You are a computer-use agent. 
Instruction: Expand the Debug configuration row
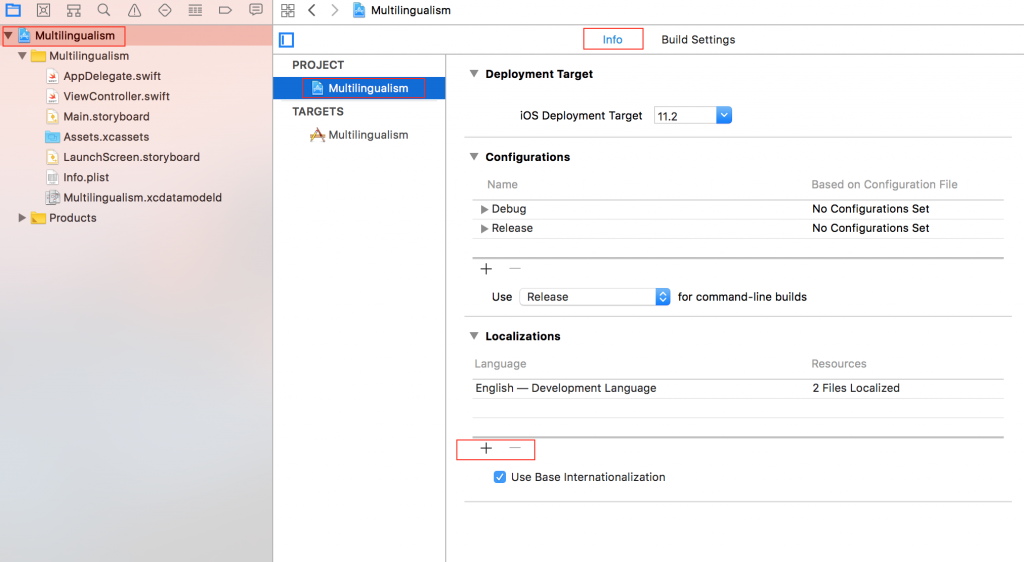pyautogui.click(x=484, y=209)
